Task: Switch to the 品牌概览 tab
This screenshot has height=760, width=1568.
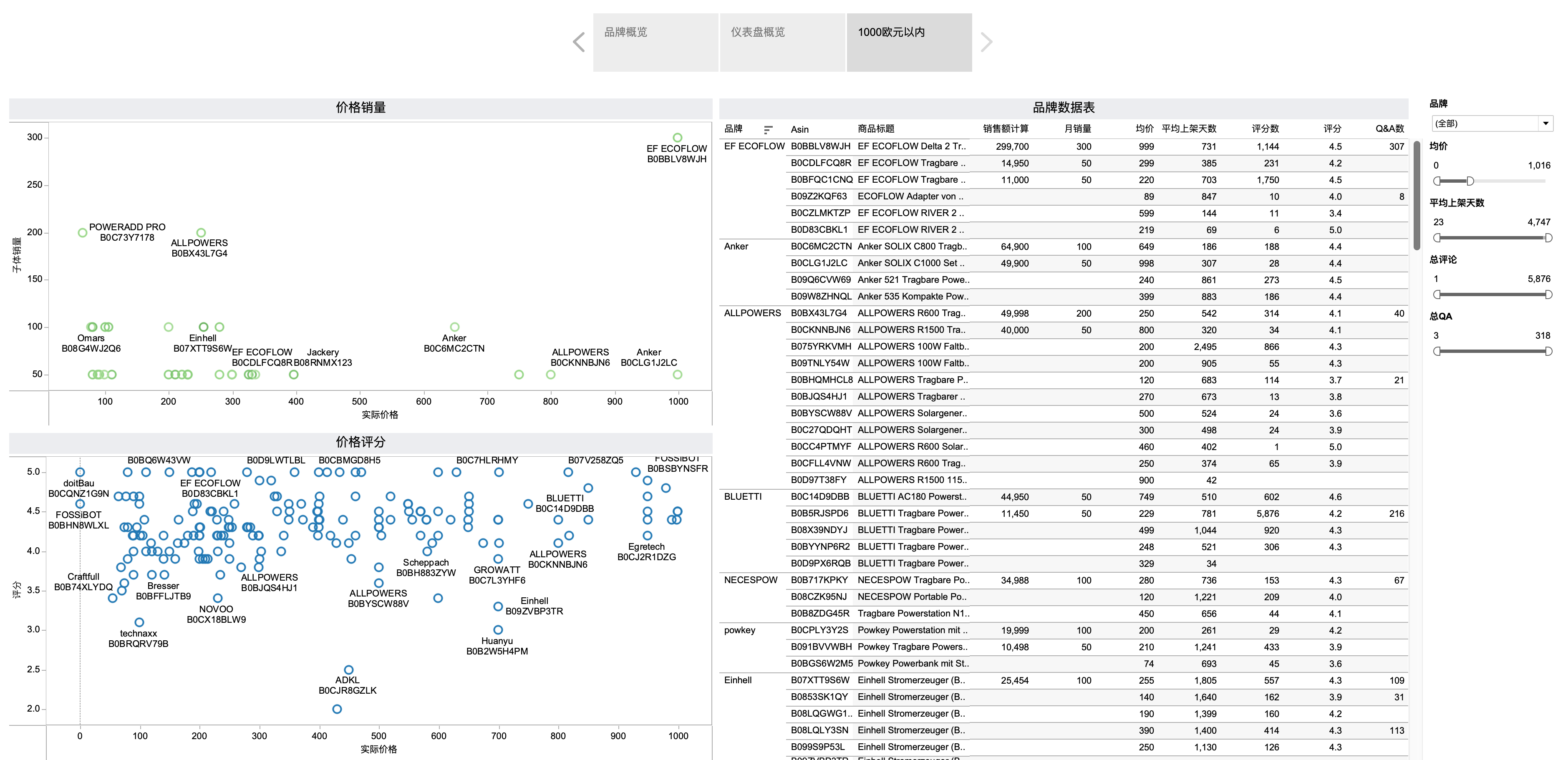Action: click(x=655, y=42)
